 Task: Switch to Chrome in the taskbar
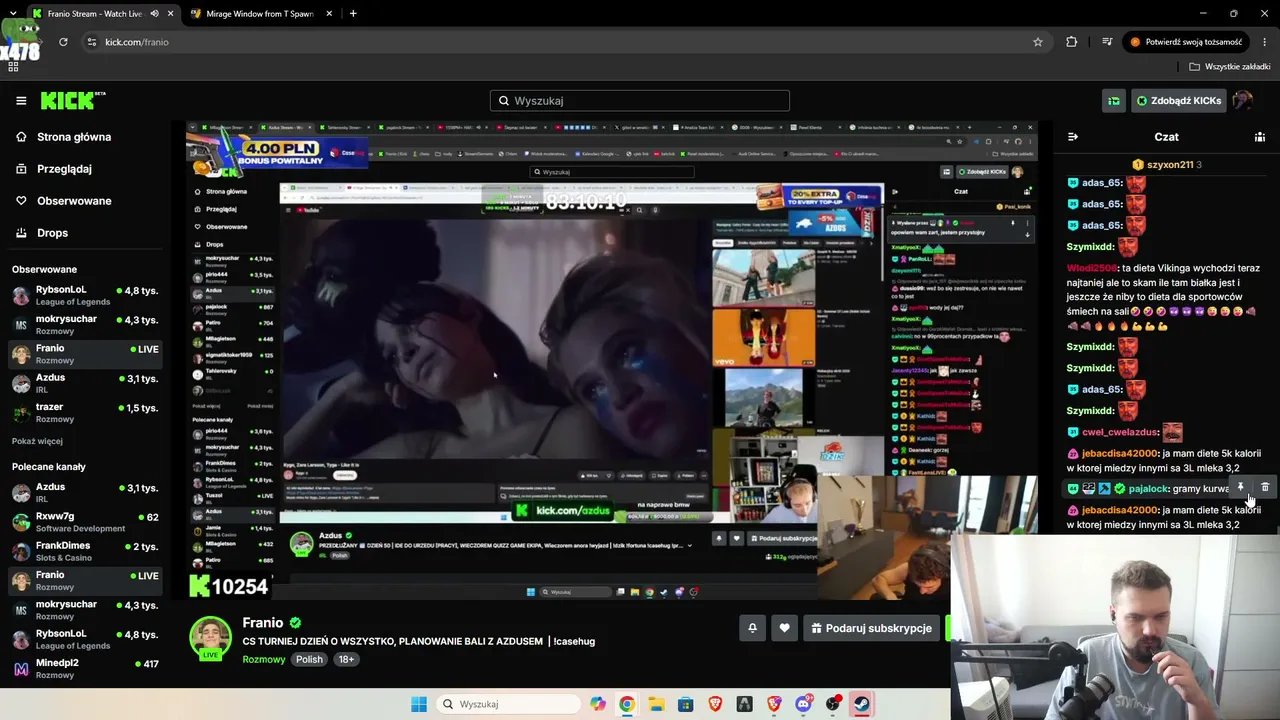(x=626, y=704)
